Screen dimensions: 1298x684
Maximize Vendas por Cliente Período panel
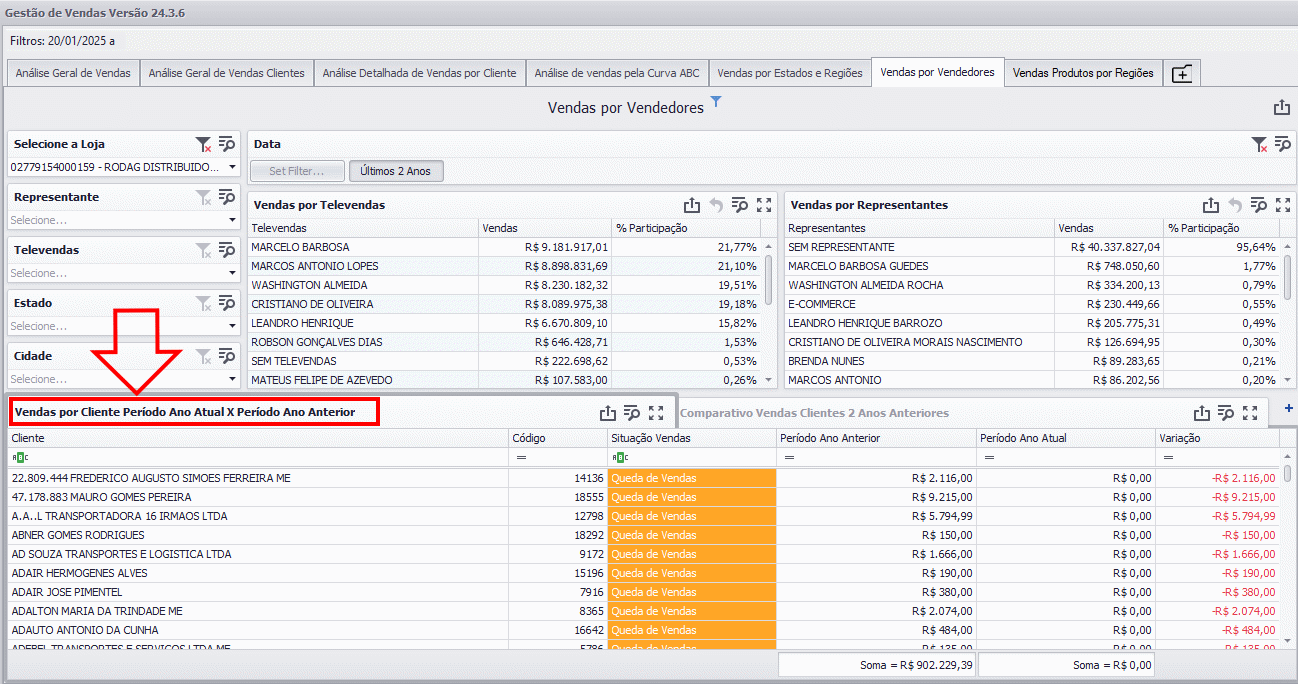[656, 412]
